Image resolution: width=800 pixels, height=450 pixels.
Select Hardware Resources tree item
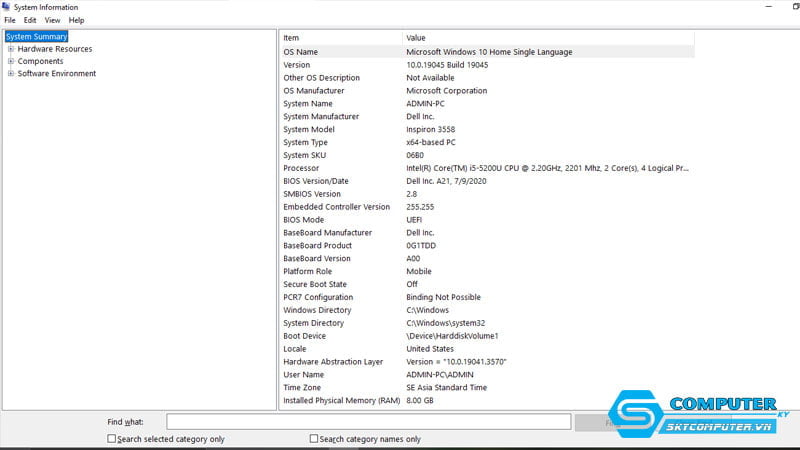(55, 49)
